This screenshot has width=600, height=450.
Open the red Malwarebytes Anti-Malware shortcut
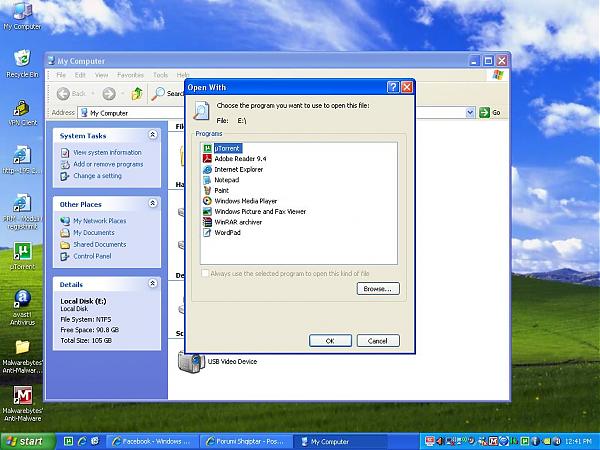22,404
